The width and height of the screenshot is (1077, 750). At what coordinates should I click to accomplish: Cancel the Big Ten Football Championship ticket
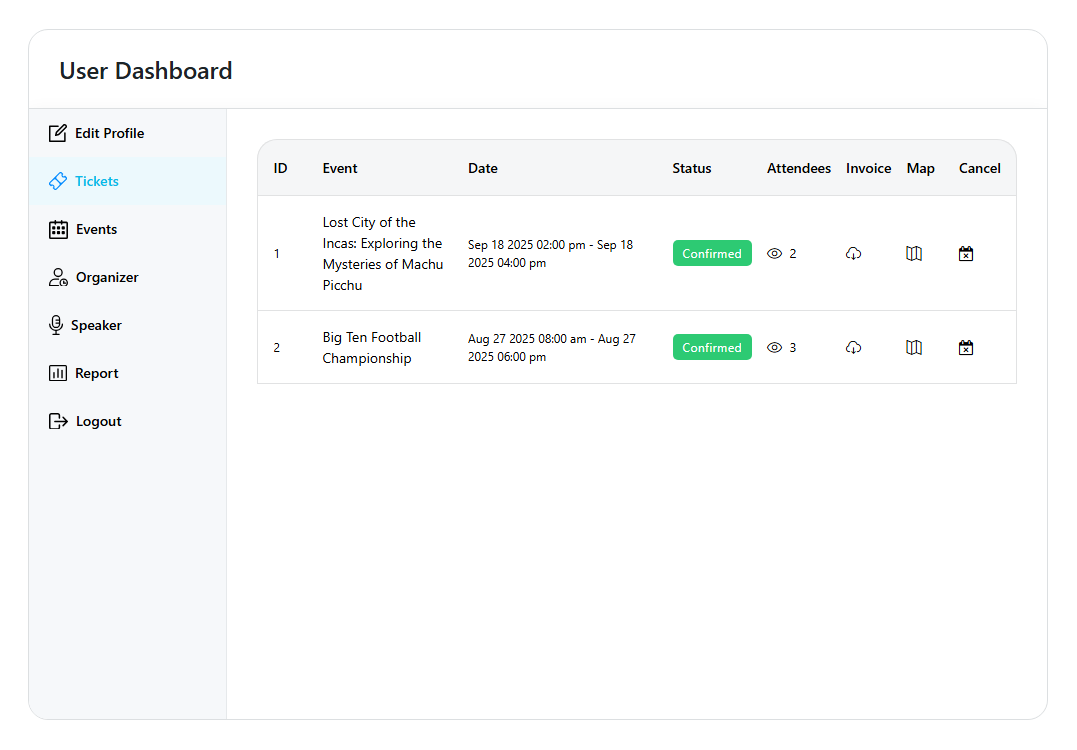tap(965, 347)
